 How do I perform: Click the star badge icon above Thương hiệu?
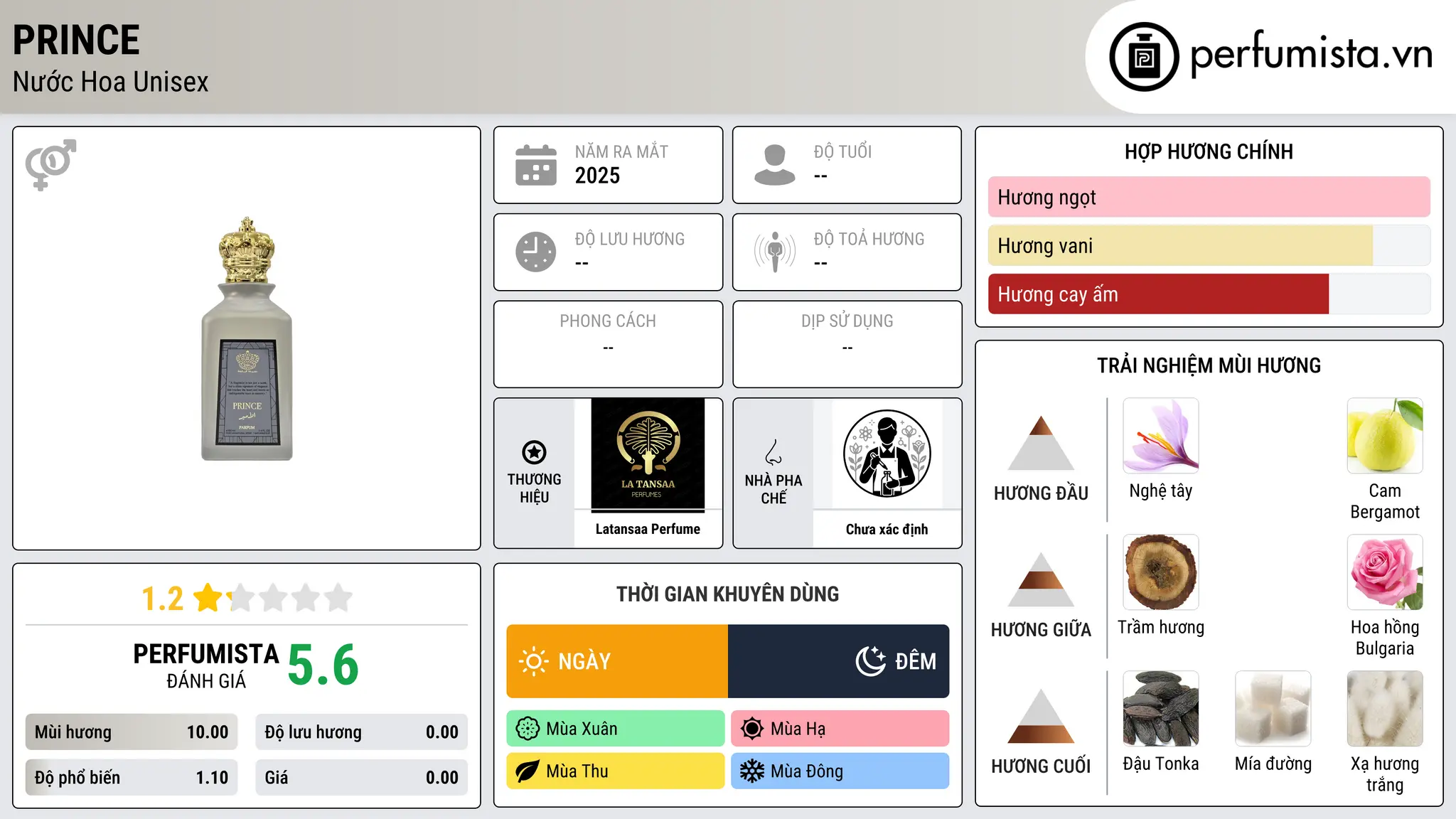(534, 452)
